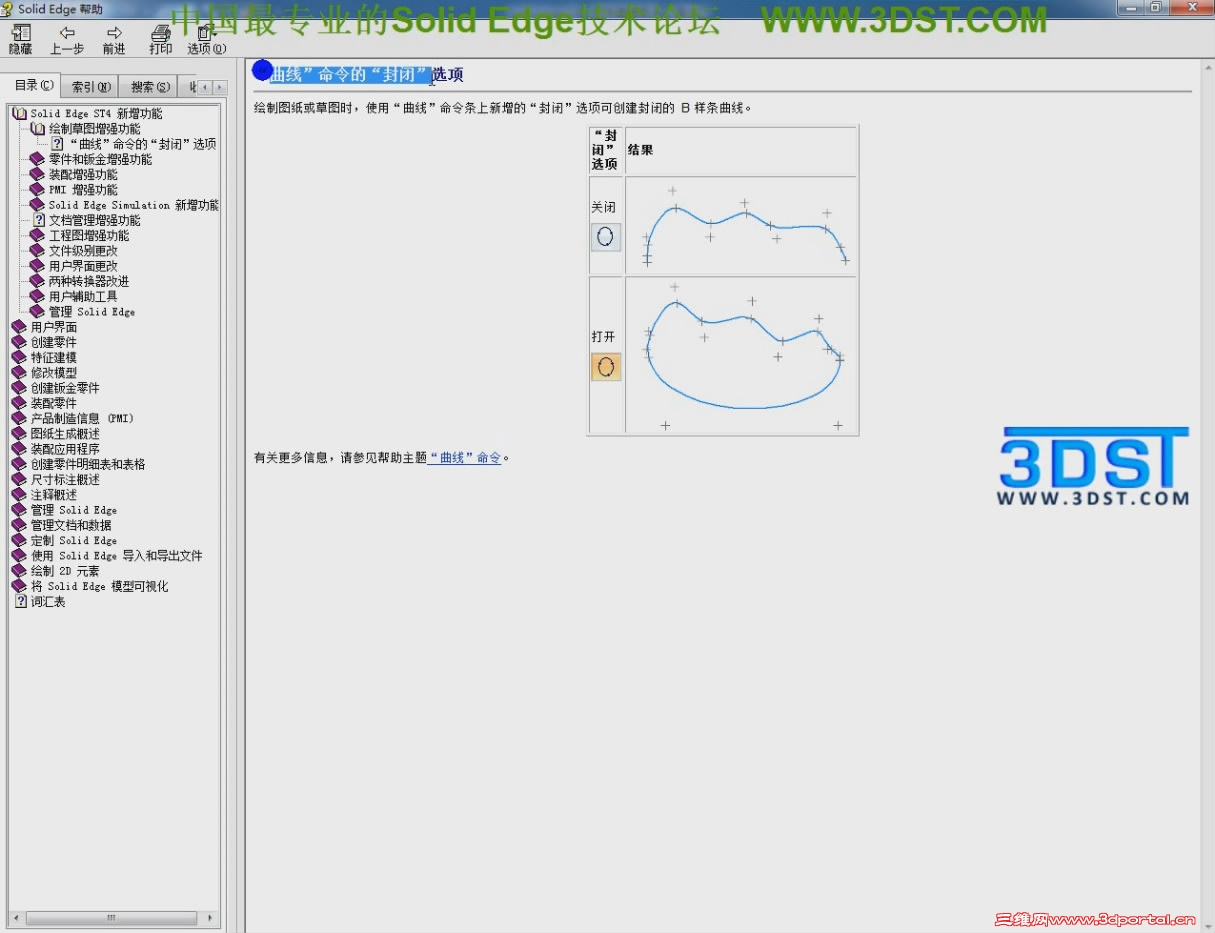Click the contents pane horizontal scrollbar
The image size is (1215, 933).
(113, 917)
